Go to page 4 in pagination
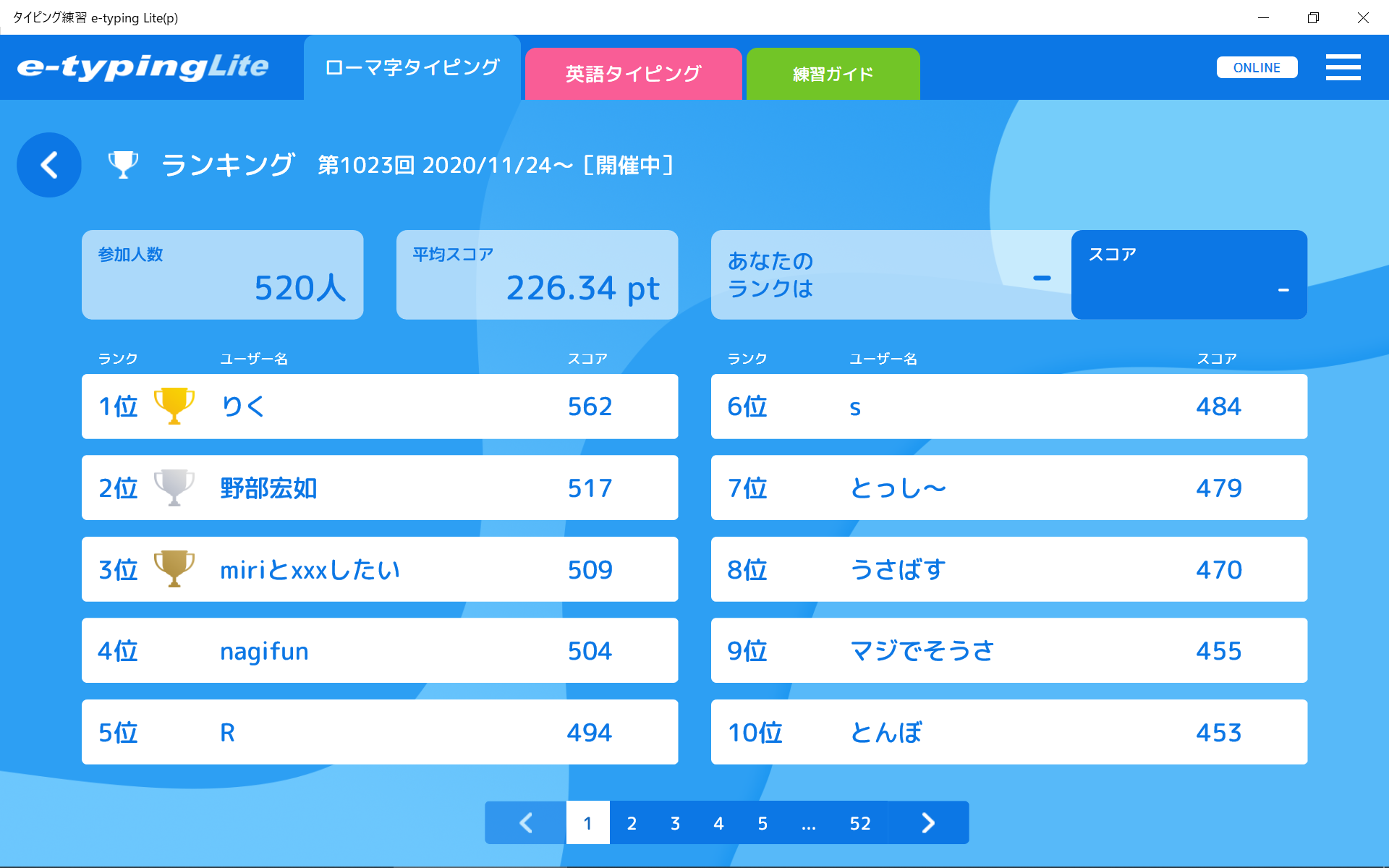The image size is (1389, 868). pos(718,822)
